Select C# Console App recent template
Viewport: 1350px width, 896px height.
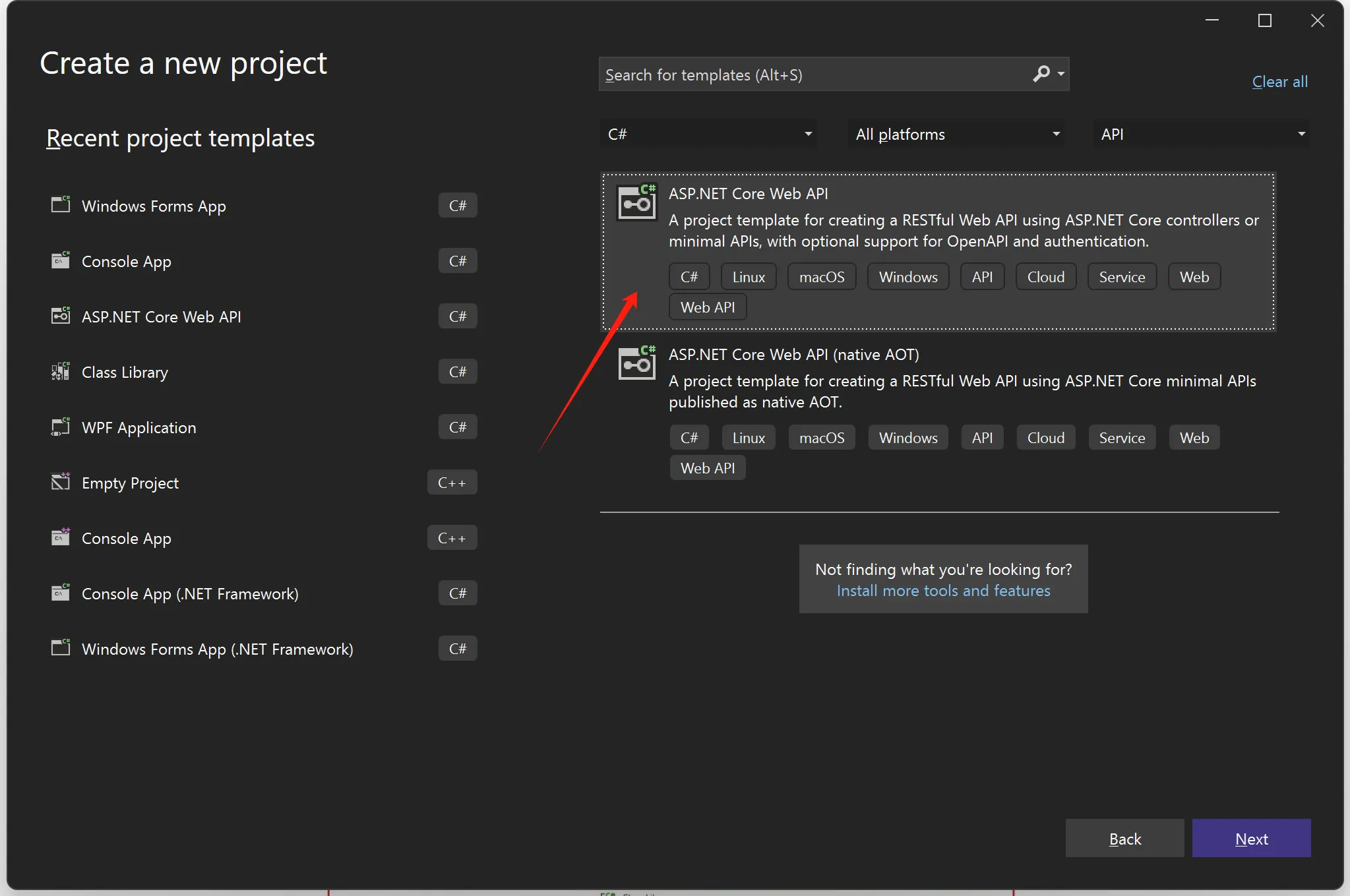[264, 261]
